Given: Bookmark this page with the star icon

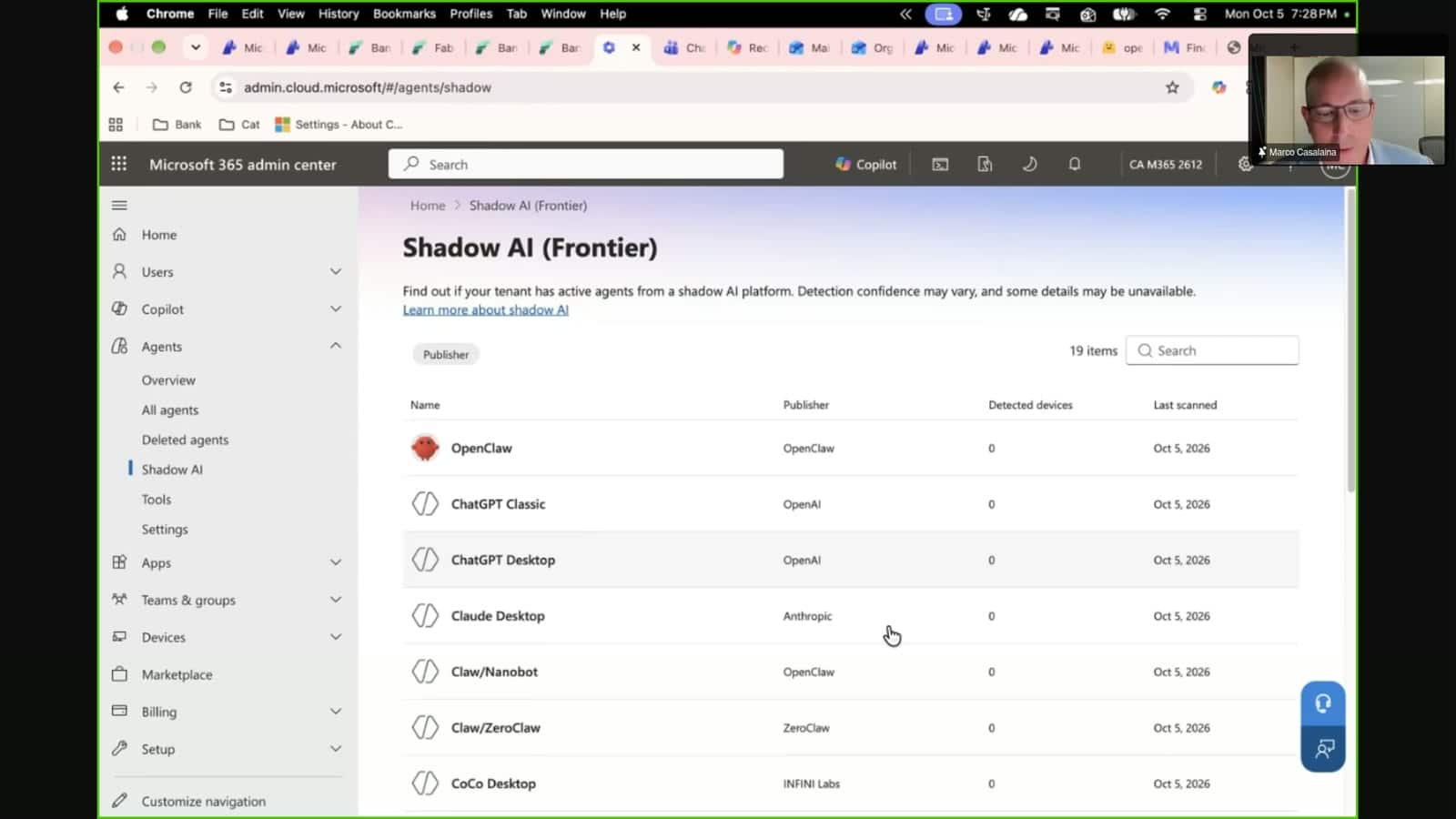Looking at the screenshot, I should [1172, 87].
